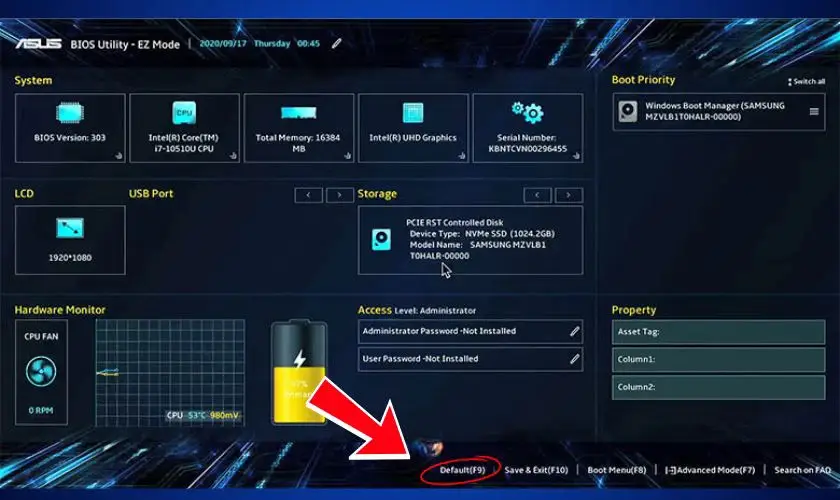Viewport: 840px width, 500px height.
Task: Click the Level: Administrator text
Action: pyautogui.click(x=435, y=311)
